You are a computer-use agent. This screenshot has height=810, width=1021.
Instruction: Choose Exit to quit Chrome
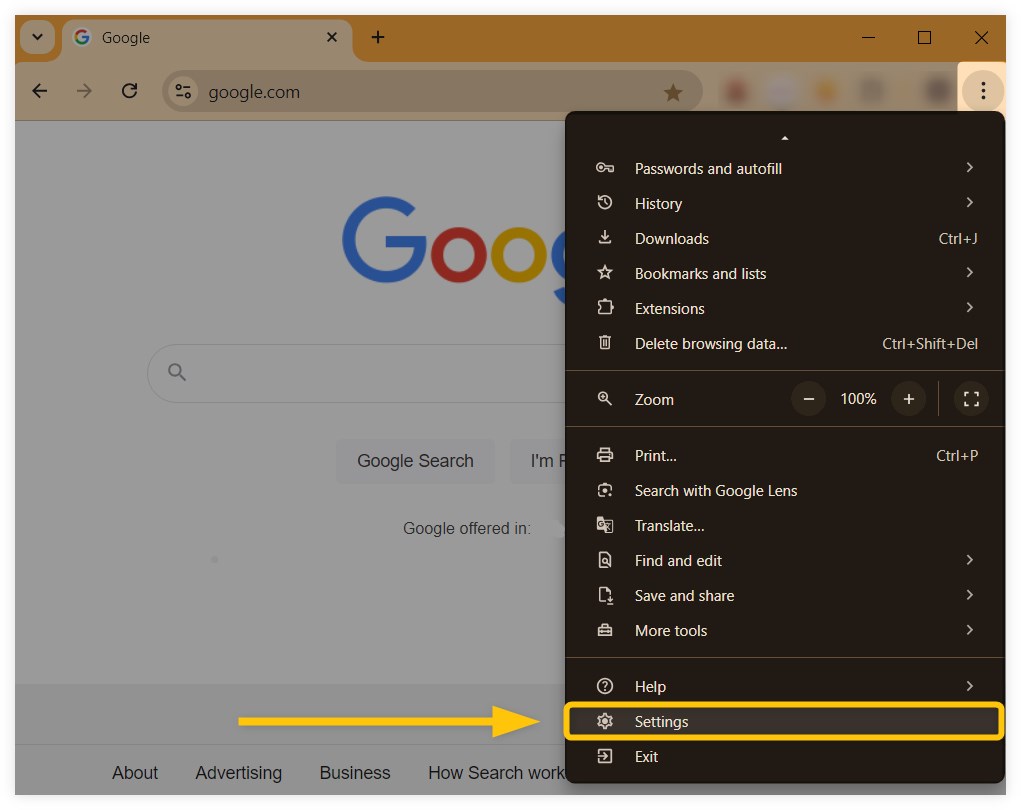(x=785, y=757)
